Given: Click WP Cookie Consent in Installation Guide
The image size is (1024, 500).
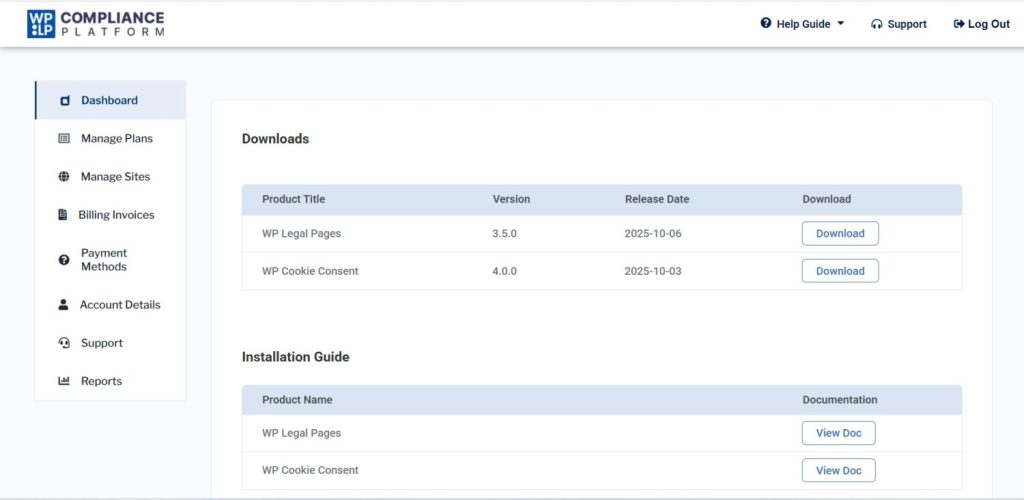Looking at the screenshot, I should tap(310, 470).
